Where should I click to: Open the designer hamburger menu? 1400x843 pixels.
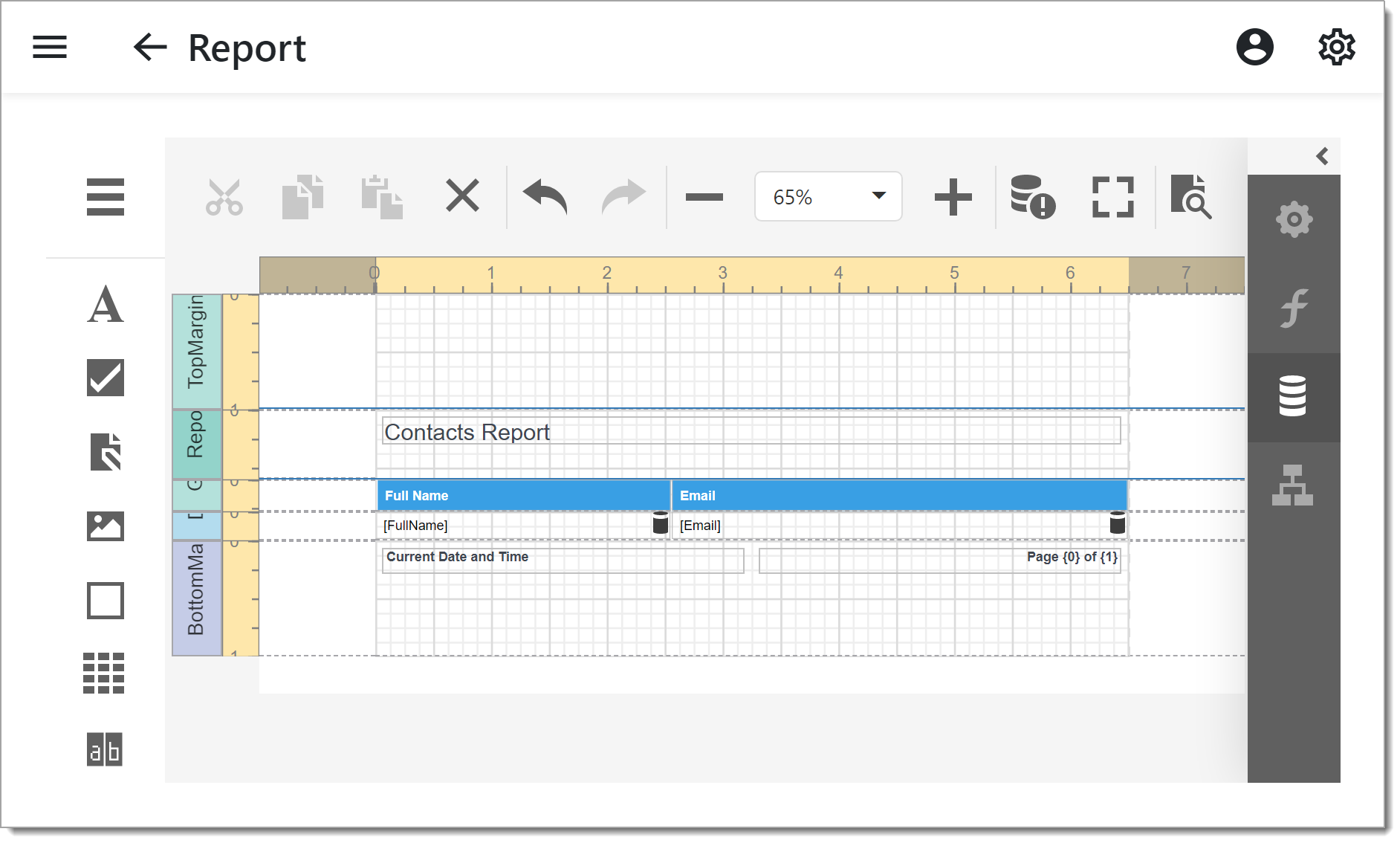(105, 197)
